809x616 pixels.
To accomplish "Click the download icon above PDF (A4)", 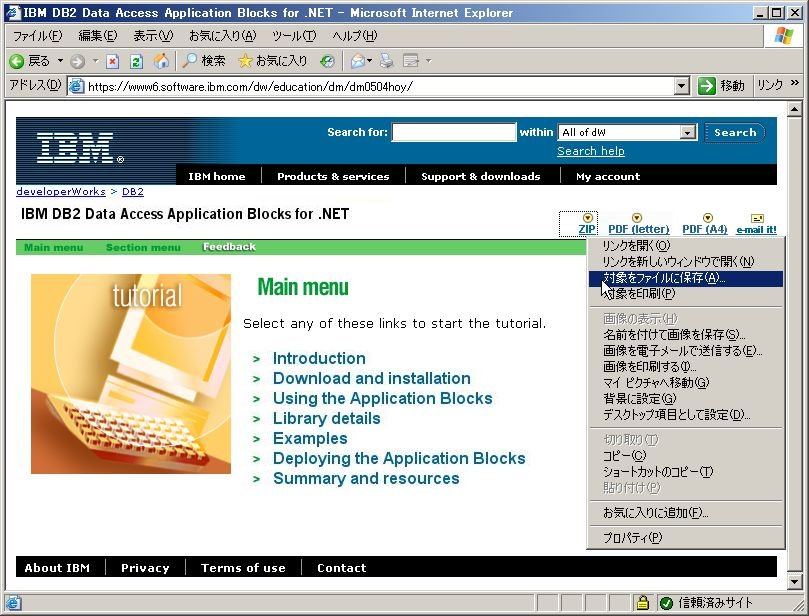I will (x=707, y=218).
